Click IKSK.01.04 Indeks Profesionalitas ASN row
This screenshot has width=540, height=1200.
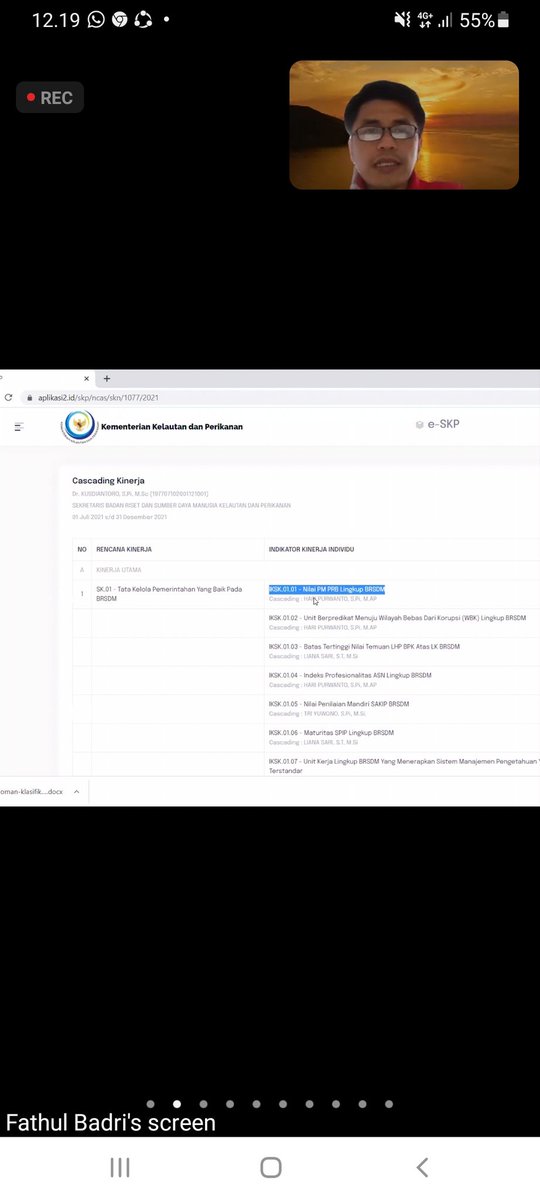point(350,675)
